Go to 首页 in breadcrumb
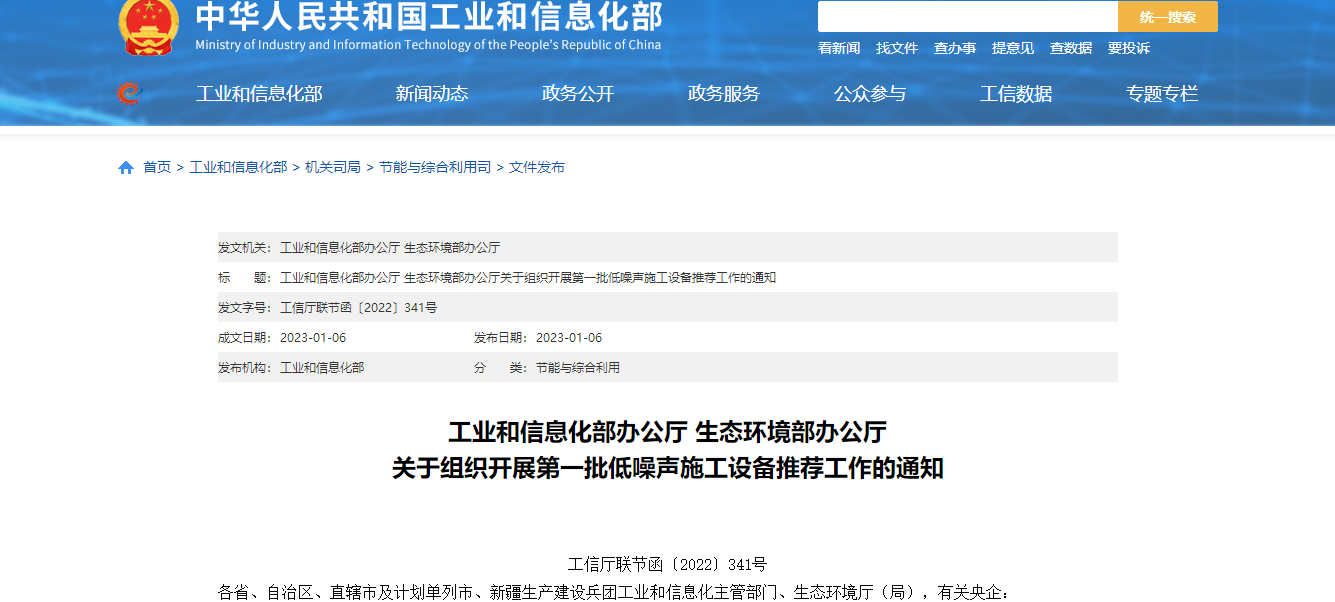The image size is (1335, 602). (157, 168)
